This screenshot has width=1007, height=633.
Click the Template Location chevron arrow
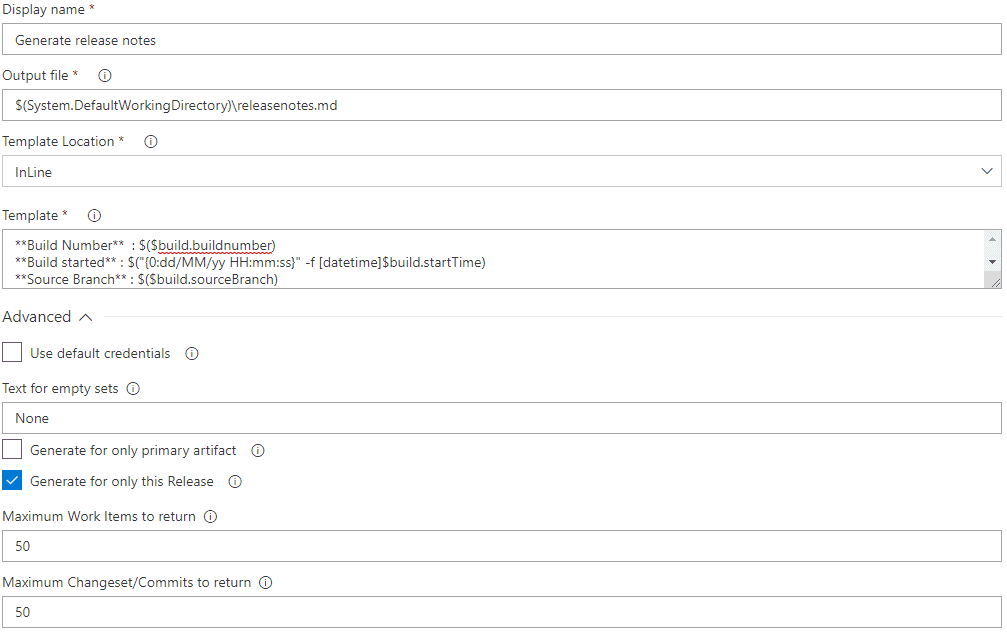pyautogui.click(x=986, y=170)
